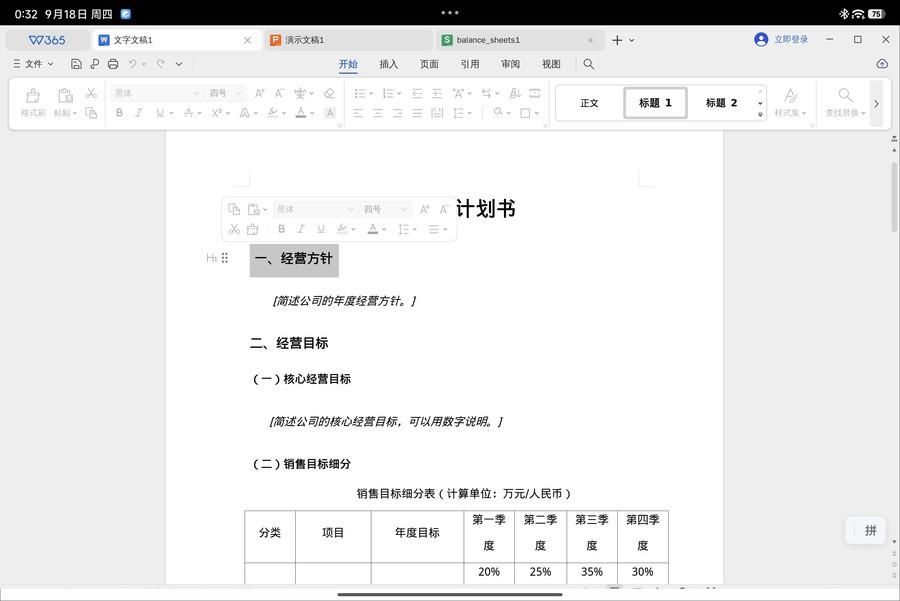Click the font color button in the ribbon
The image size is (900, 601).
click(301, 113)
